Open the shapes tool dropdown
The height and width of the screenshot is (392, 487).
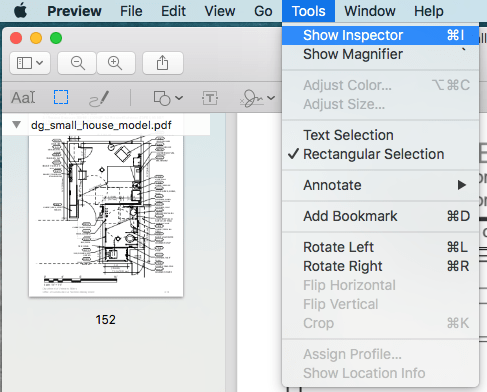168,98
